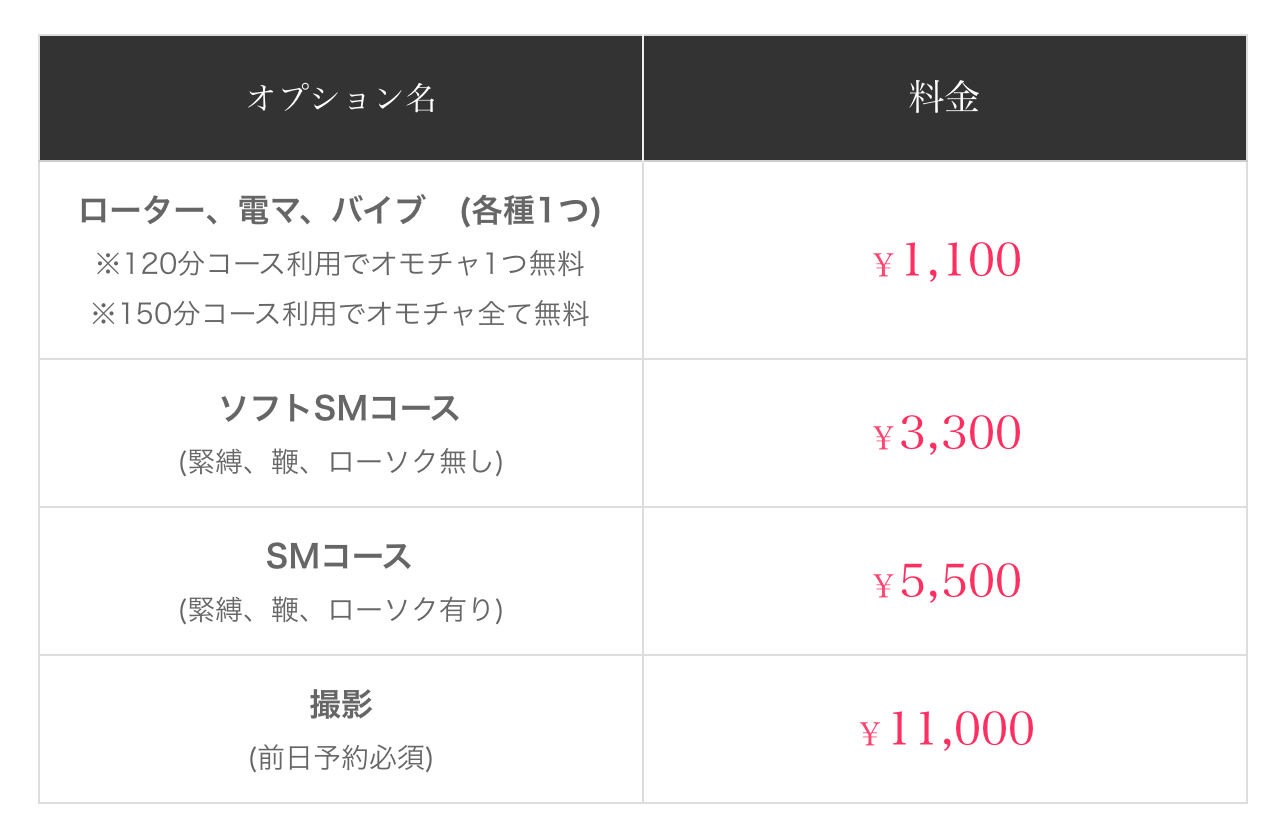This screenshot has height=836, width=1288.
Task: Select the ¥3,300 price
Action: coord(947,434)
